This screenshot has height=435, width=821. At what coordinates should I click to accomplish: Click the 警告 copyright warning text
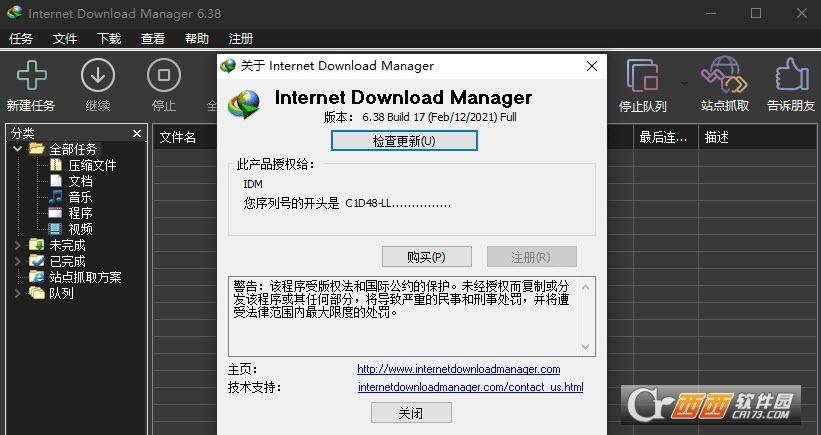coord(402,299)
